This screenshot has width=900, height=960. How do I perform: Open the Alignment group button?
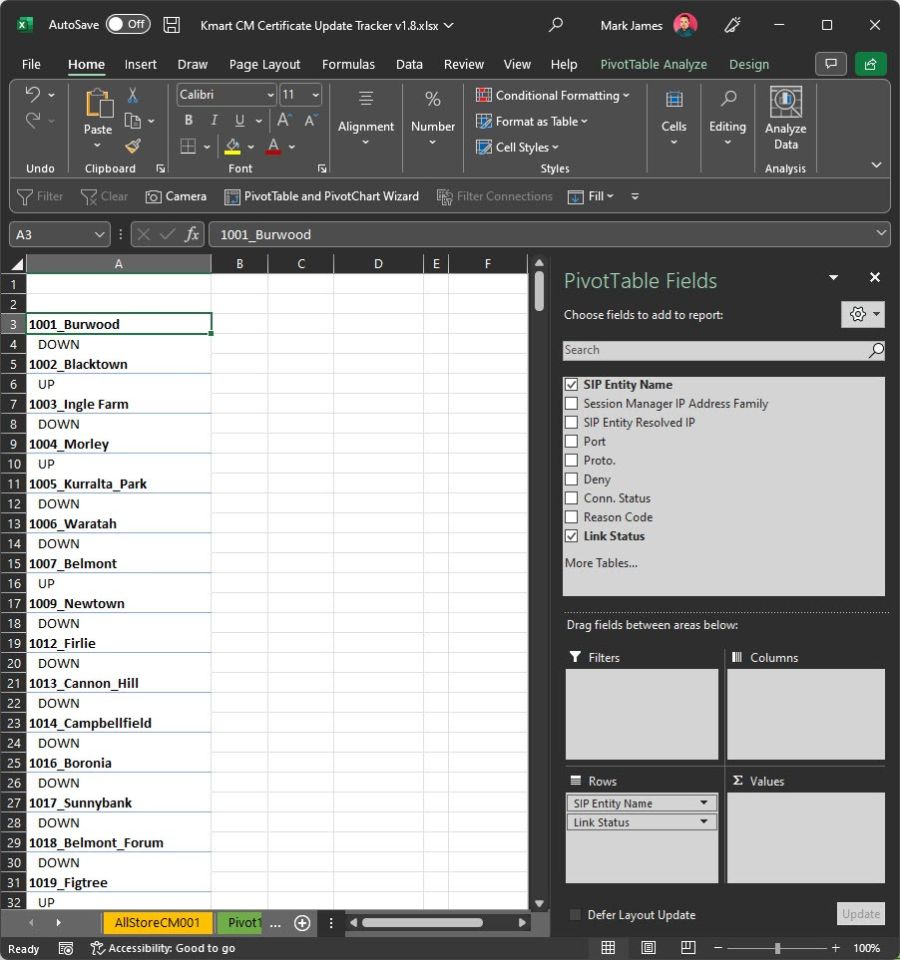coord(366,119)
